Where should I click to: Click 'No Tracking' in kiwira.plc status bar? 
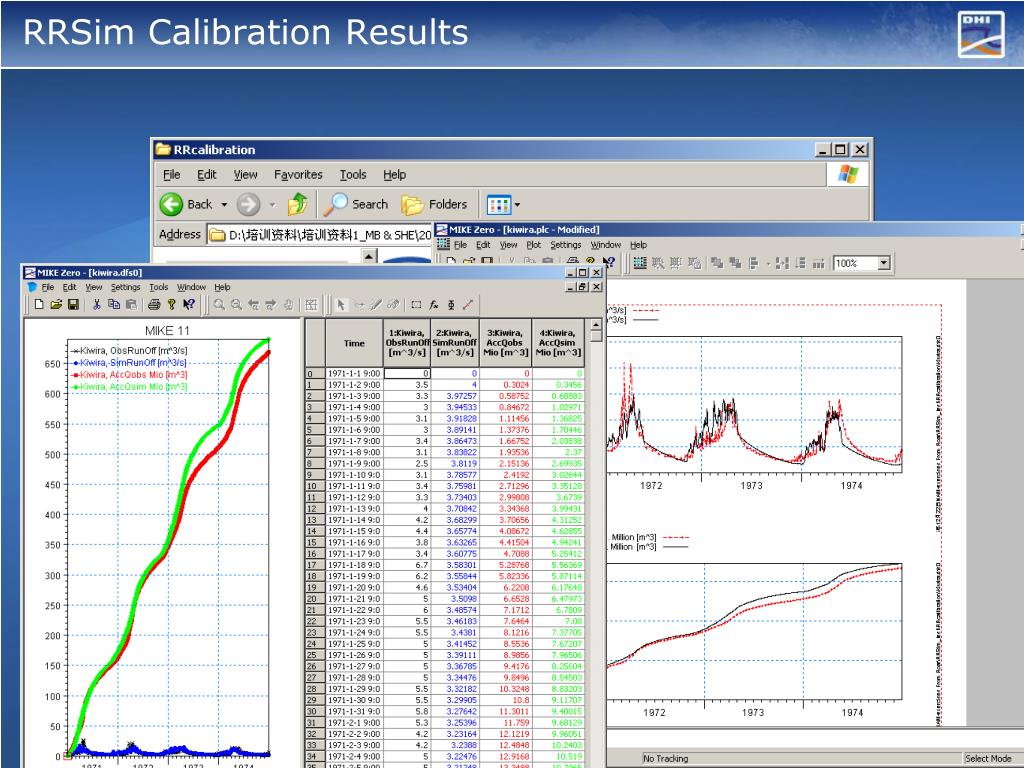(x=665, y=758)
